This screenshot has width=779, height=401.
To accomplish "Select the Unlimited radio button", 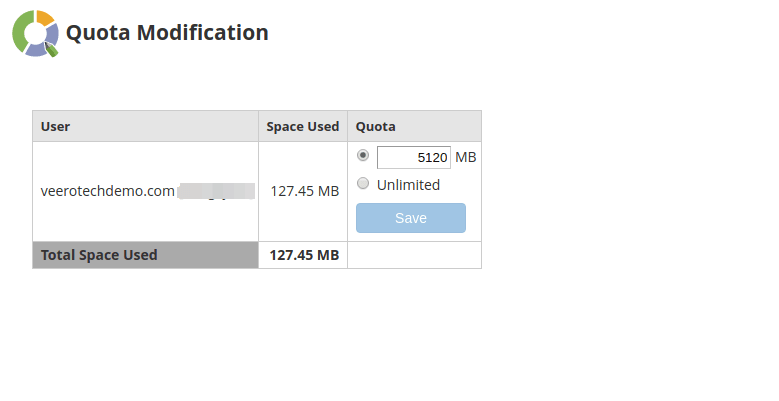I will (x=363, y=184).
